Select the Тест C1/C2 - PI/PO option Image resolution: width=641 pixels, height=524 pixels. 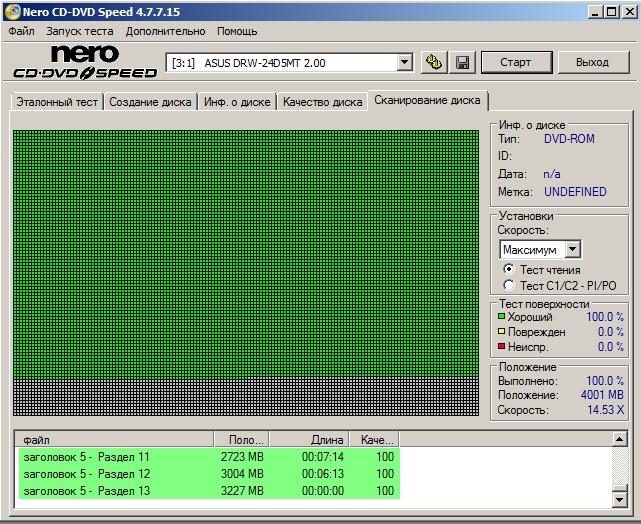pyautogui.click(x=509, y=286)
